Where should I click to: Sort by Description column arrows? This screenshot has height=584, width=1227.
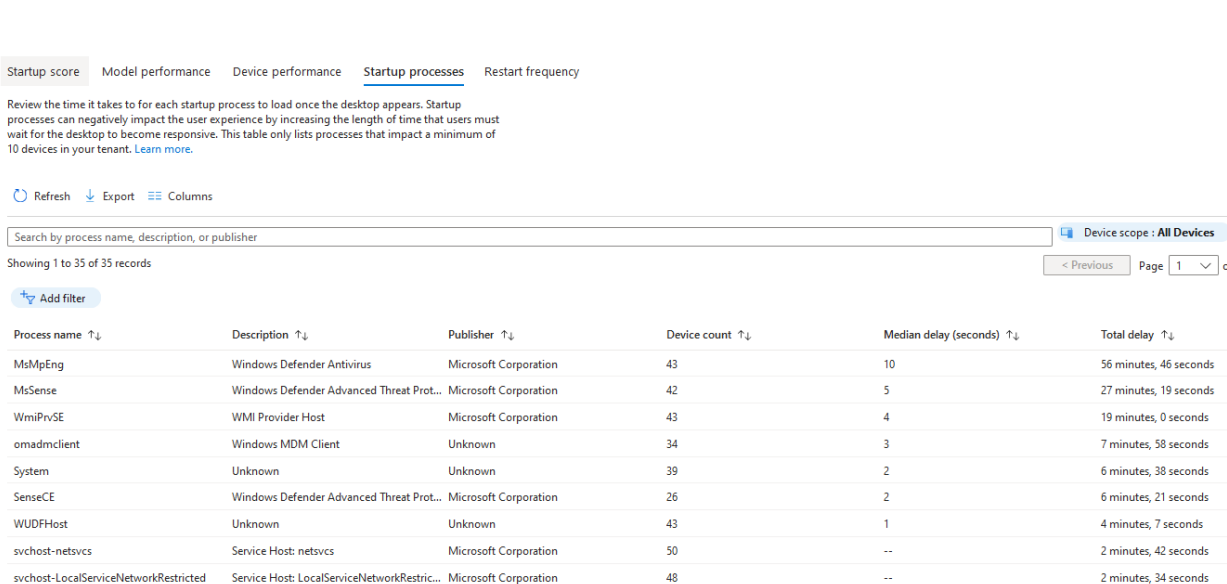click(x=297, y=334)
